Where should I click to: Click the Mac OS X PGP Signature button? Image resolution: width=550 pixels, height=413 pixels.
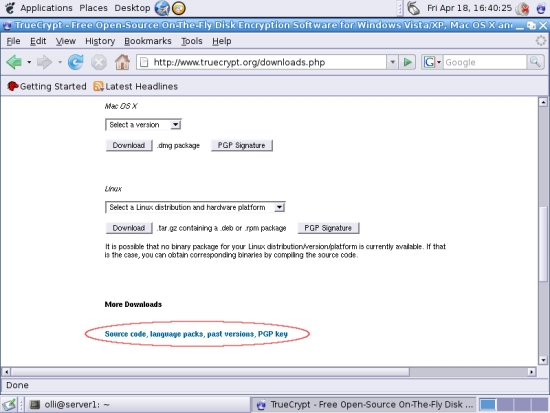[x=241, y=145]
